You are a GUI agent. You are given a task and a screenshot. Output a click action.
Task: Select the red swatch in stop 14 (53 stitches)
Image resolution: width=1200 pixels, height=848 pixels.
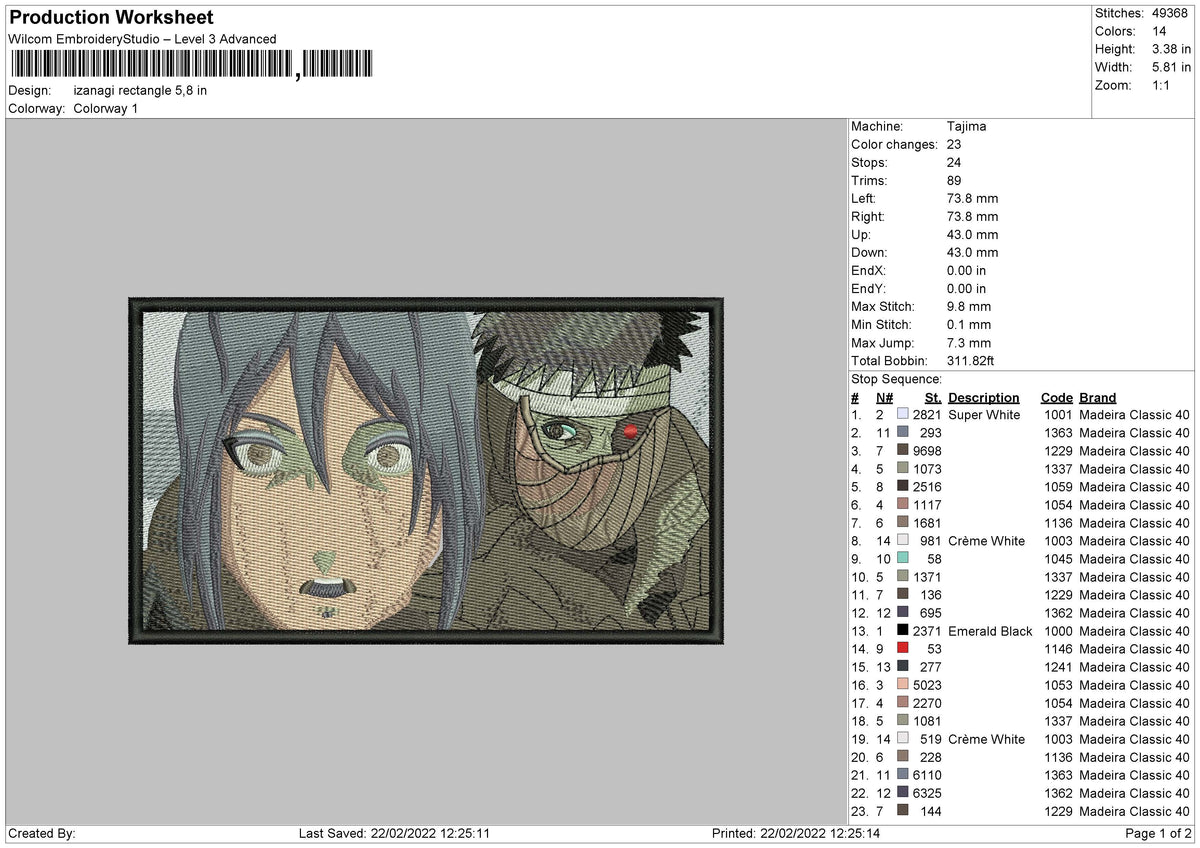[x=903, y=649]
